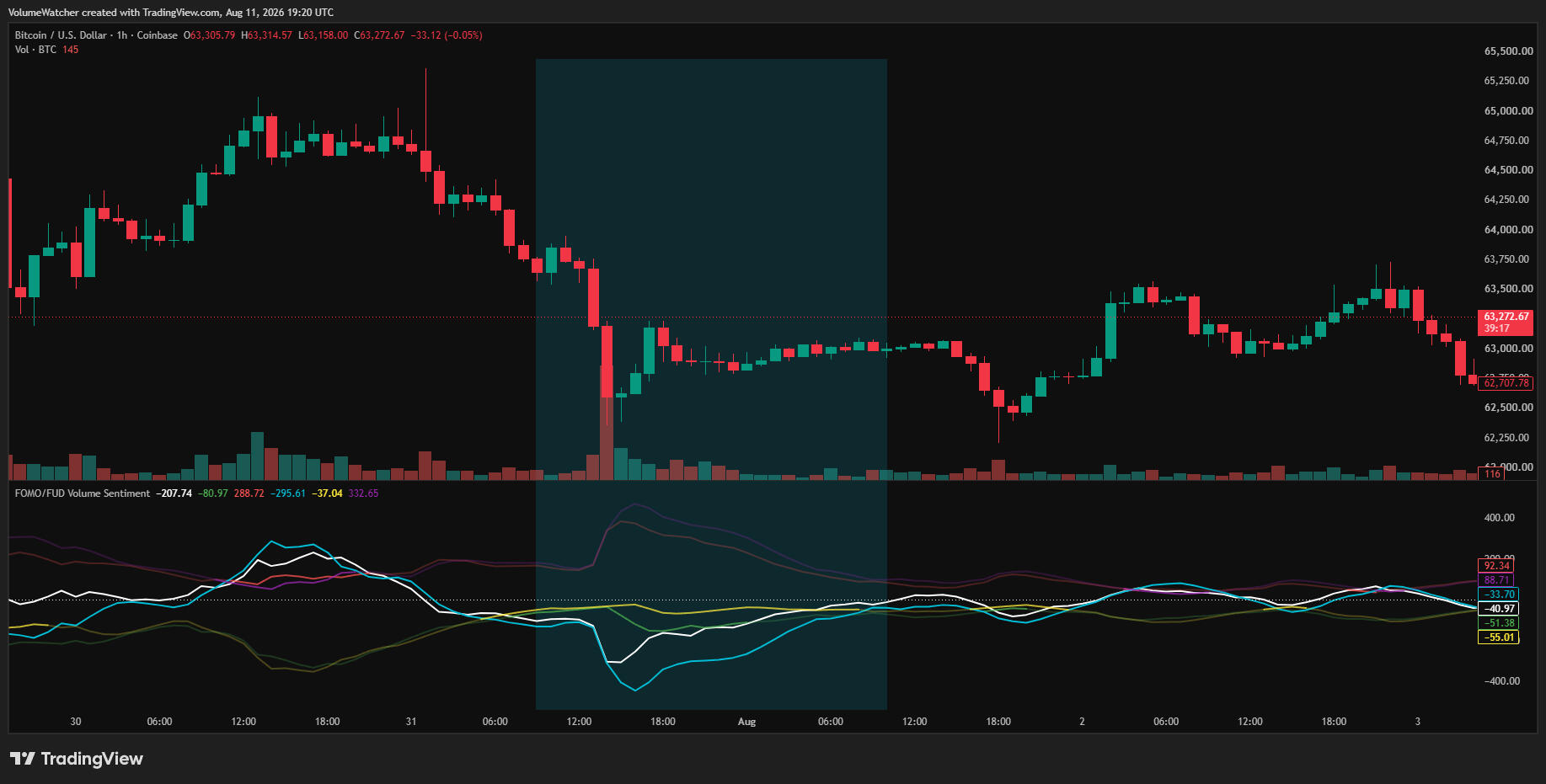Screen dimensions: 1546x784
Task: Click the 62,500.00 price scale label
Action: point(1508,408)
